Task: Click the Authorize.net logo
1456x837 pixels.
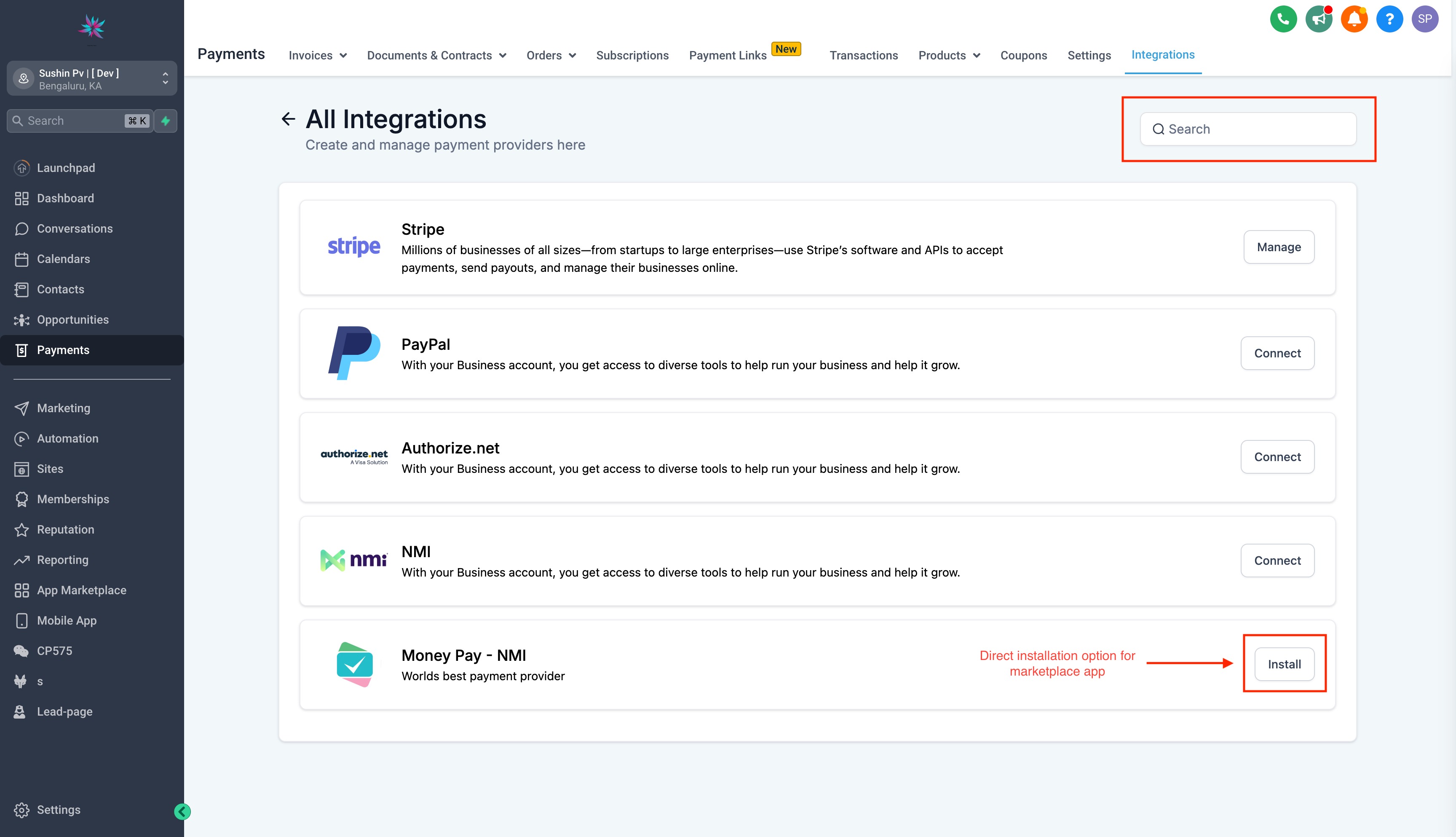Action: [354, 456]
